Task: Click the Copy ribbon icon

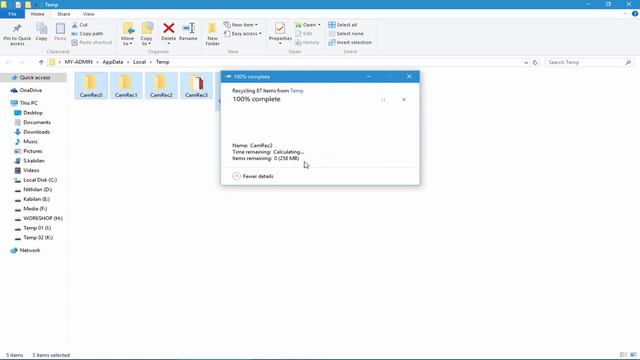Action: click(x=41, y=32)
